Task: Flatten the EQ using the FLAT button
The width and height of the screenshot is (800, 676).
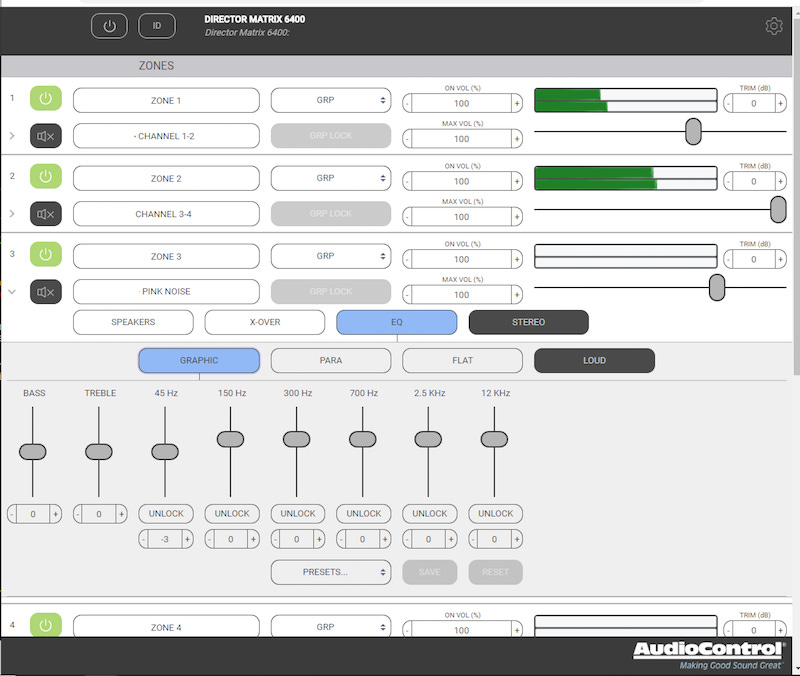Action: click(x=462, y=360)
